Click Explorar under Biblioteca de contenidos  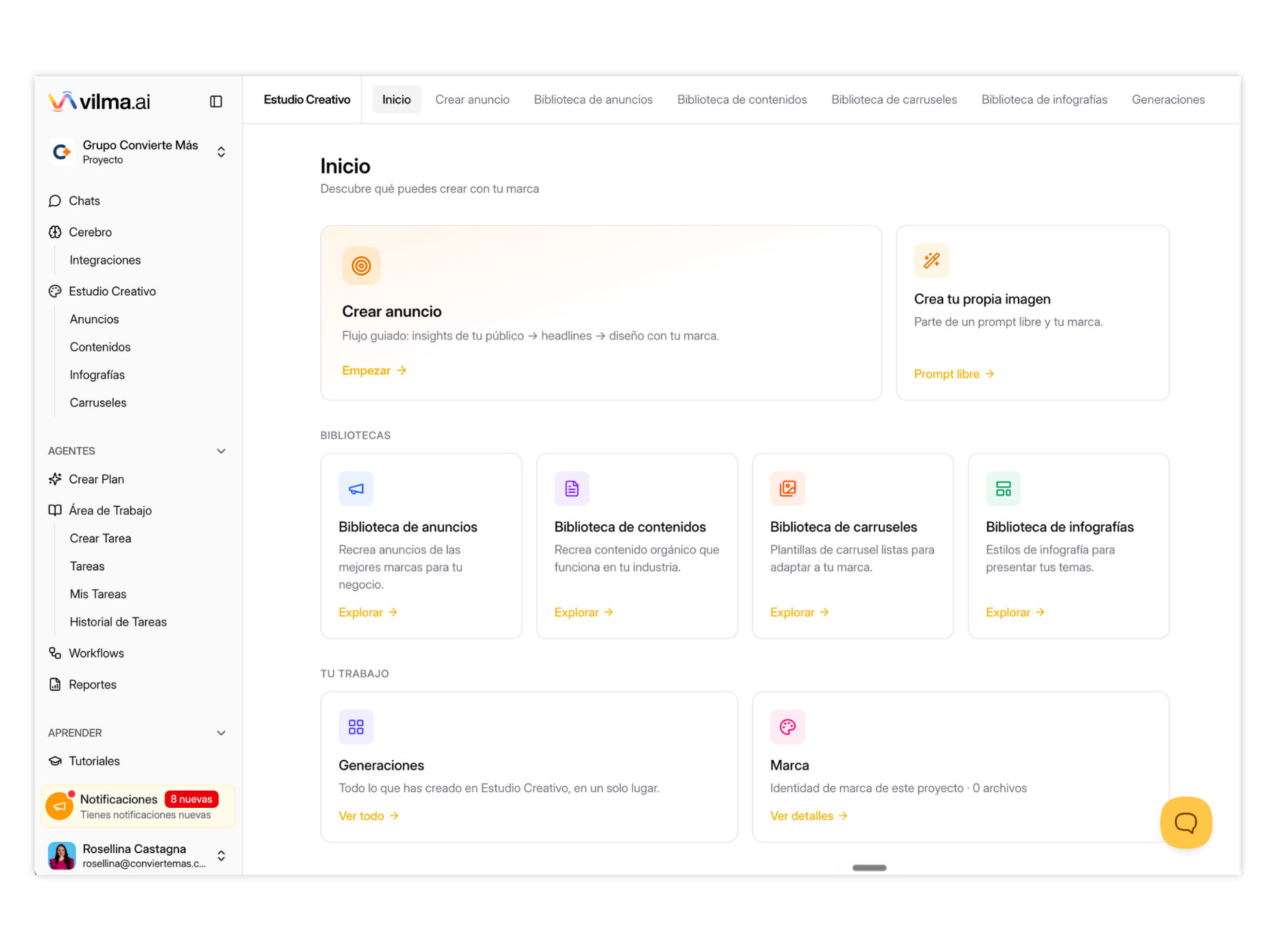[x=583, y=612]
